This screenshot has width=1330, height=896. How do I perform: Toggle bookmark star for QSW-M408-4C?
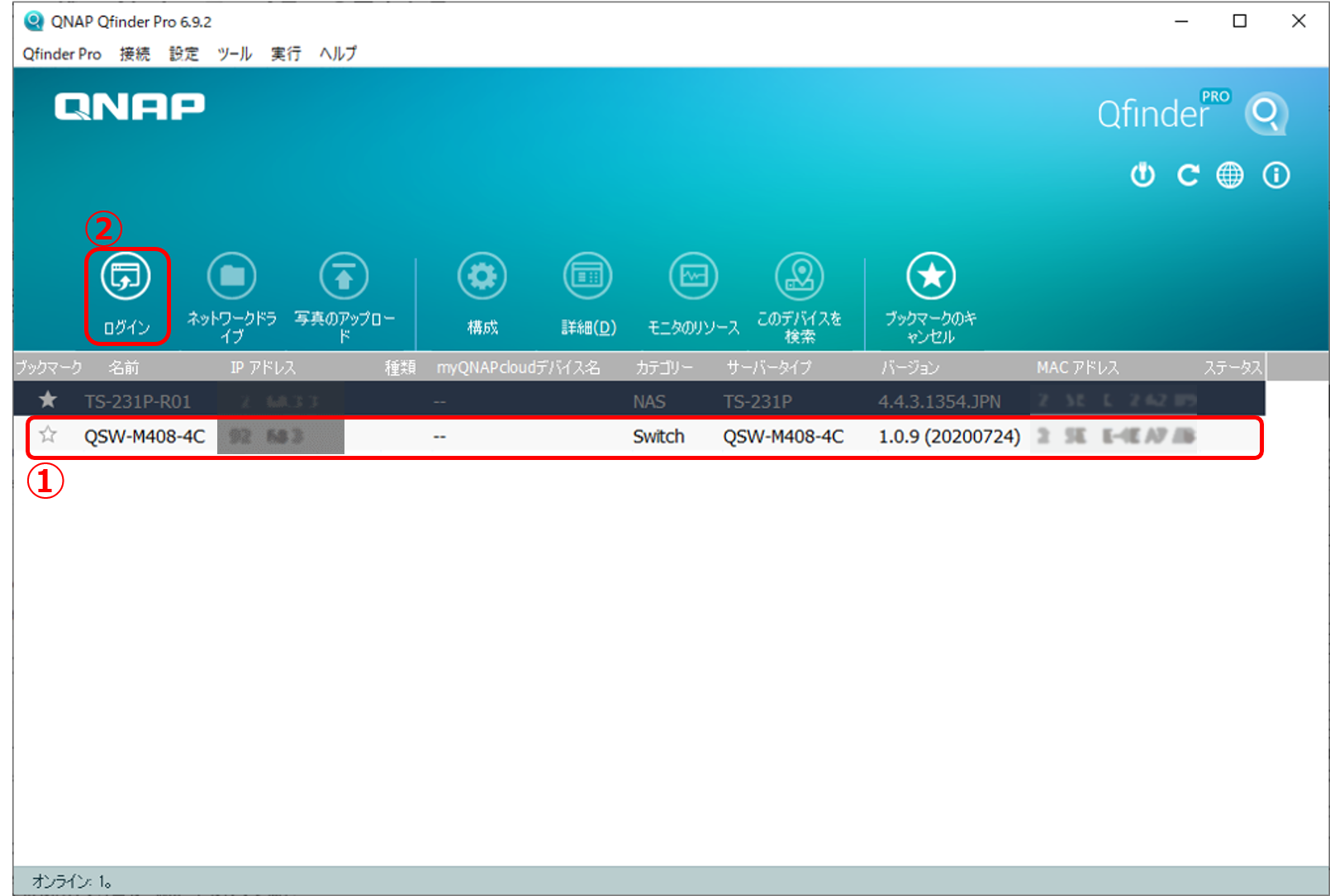(48, 435)
